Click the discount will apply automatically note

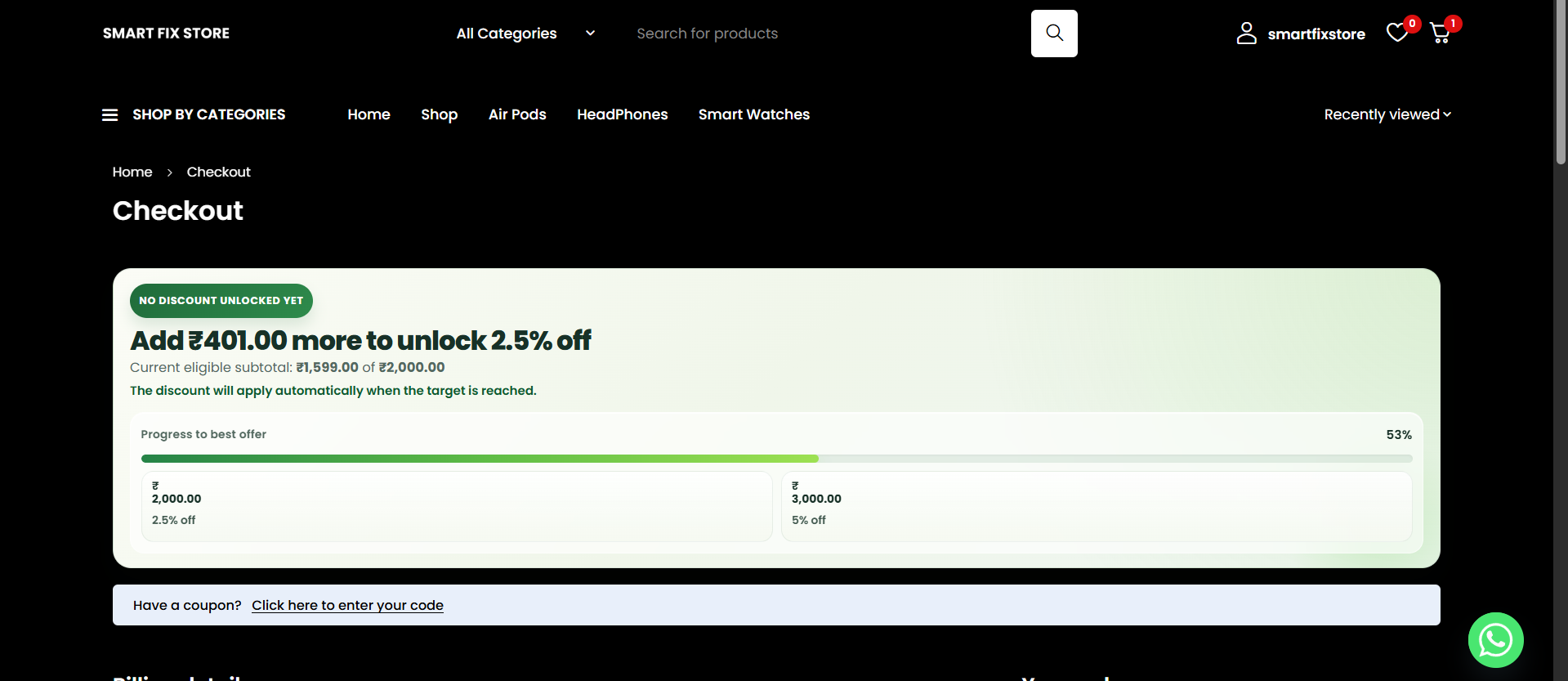point(333,391)
